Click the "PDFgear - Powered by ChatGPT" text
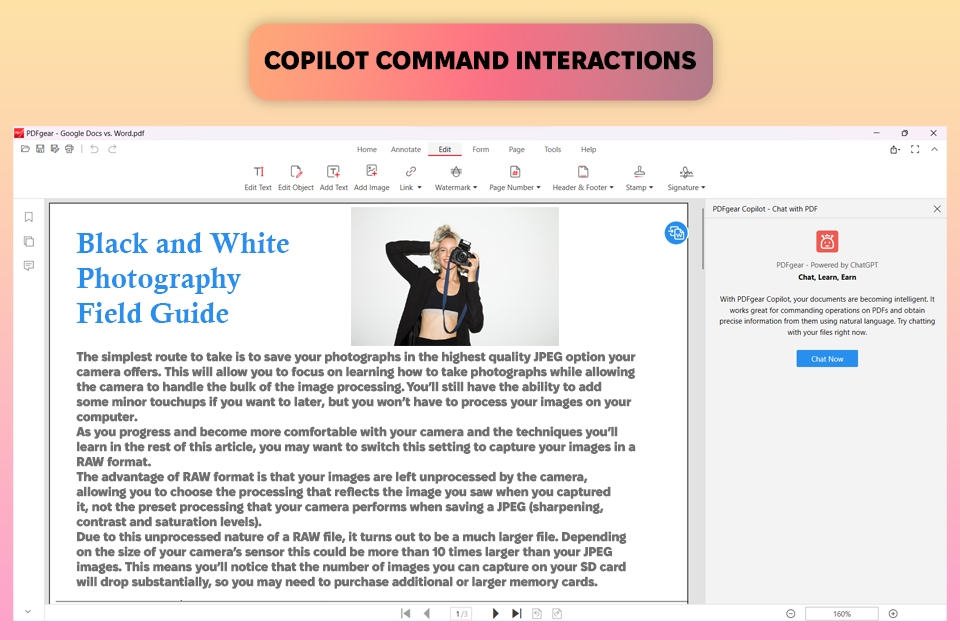 pos(827,265)
